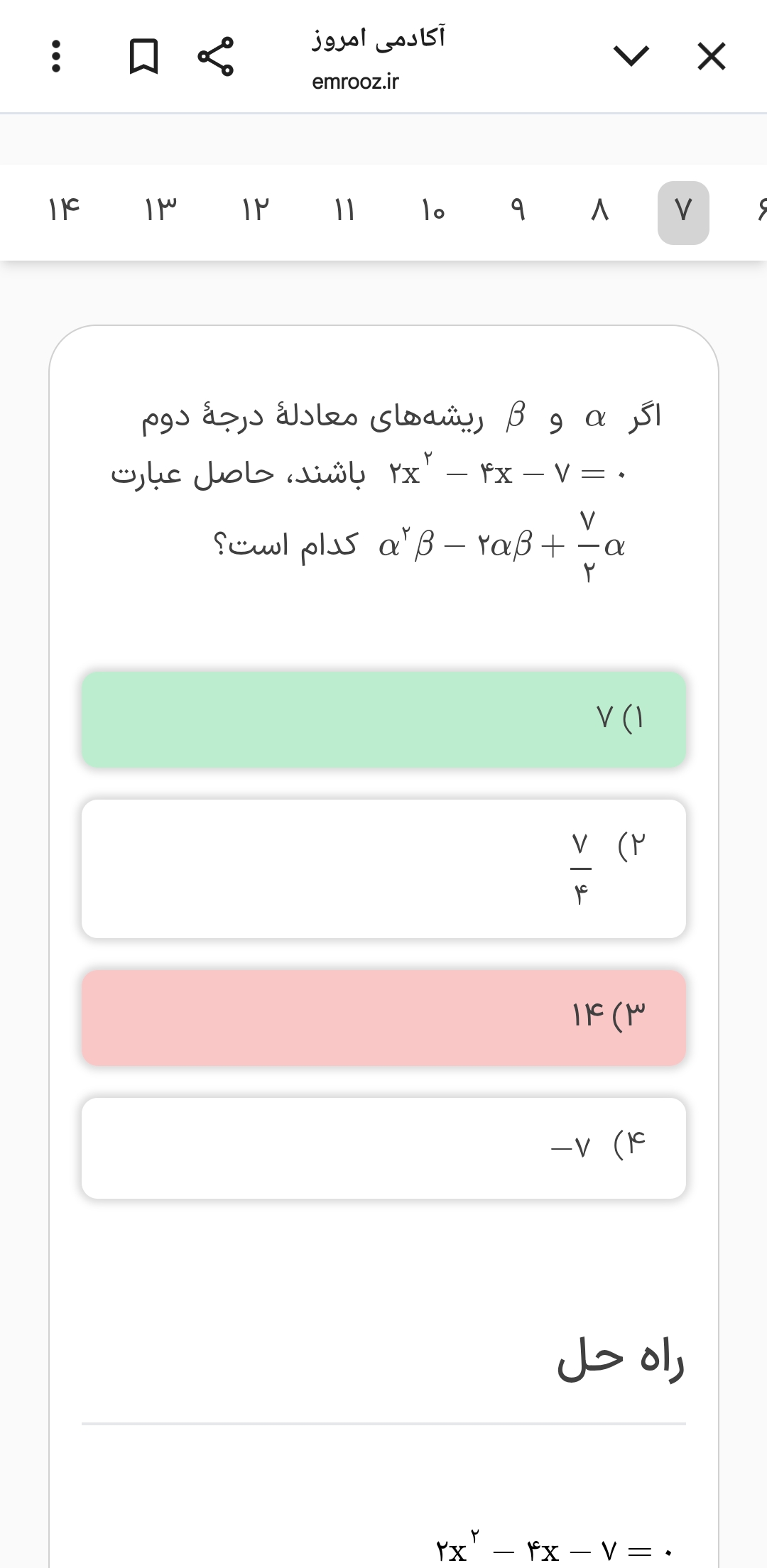Click the emrooz.ir site address

(355, 82)
